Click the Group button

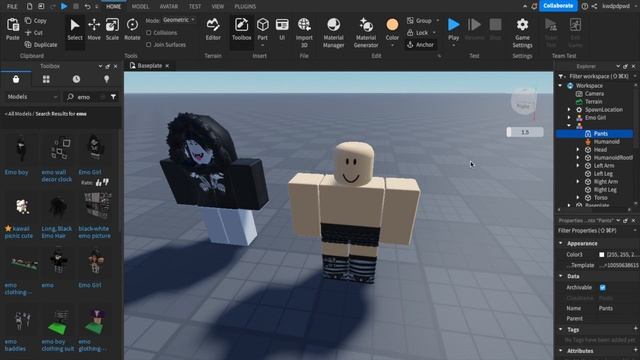[x=419, y=20]
